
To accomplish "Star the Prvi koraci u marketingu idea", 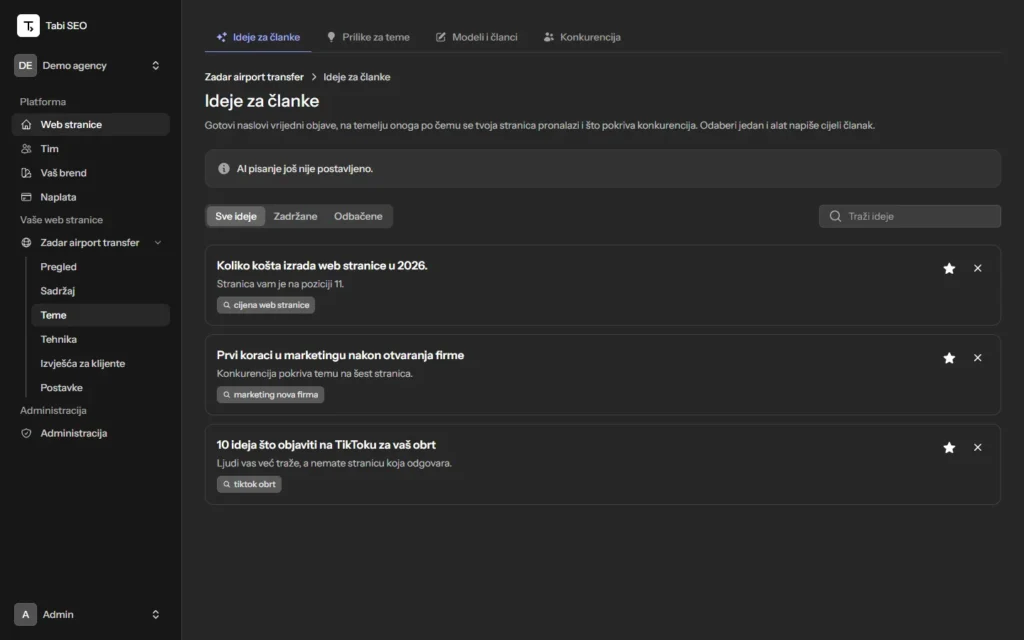I will click(949, 358).
